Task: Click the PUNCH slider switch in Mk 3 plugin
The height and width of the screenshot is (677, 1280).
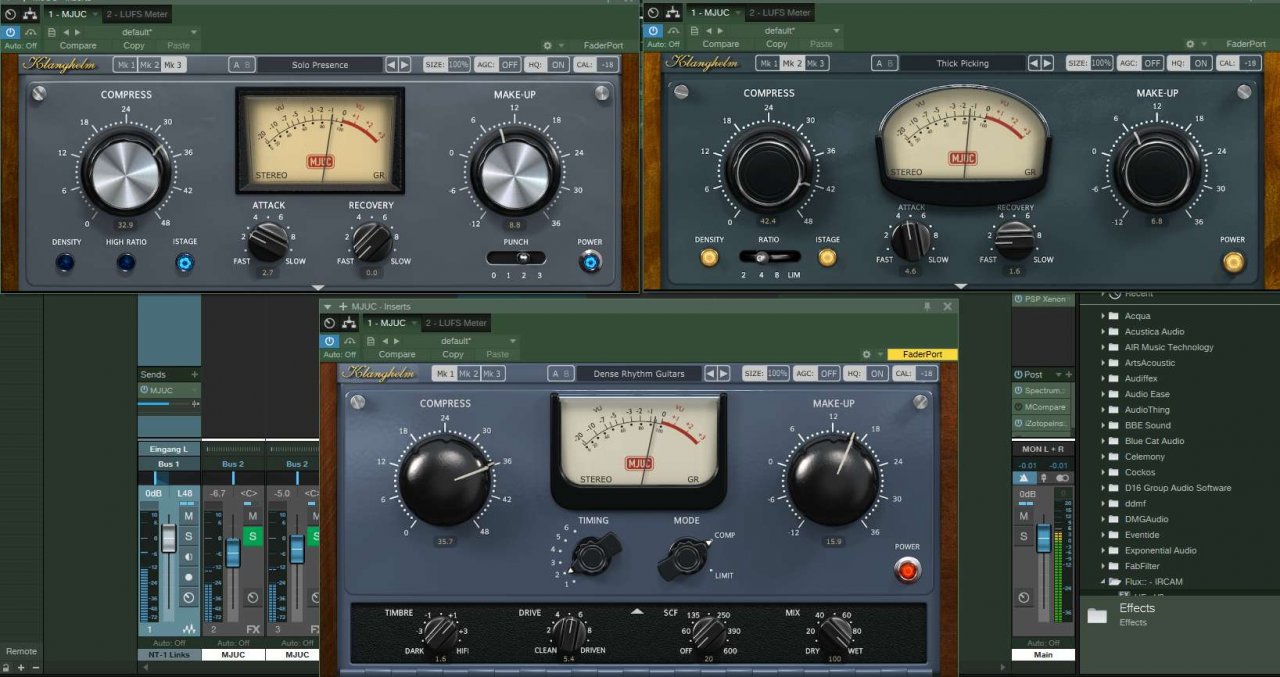Action: coord(517,257)
